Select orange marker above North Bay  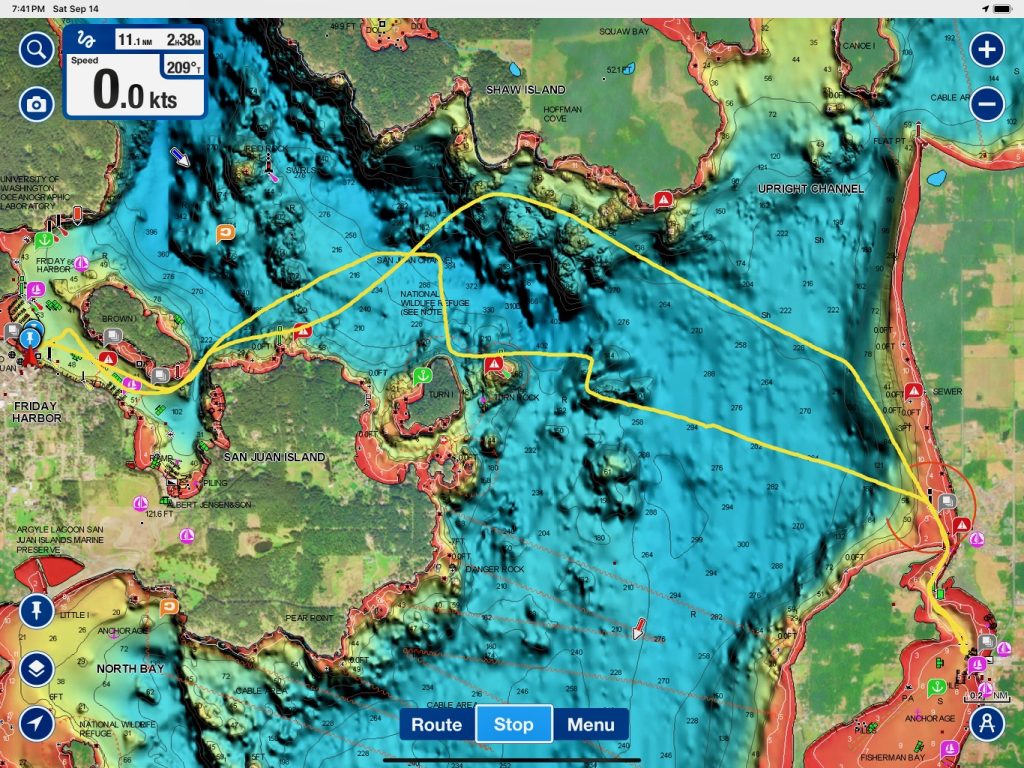[x=169, y=606]
